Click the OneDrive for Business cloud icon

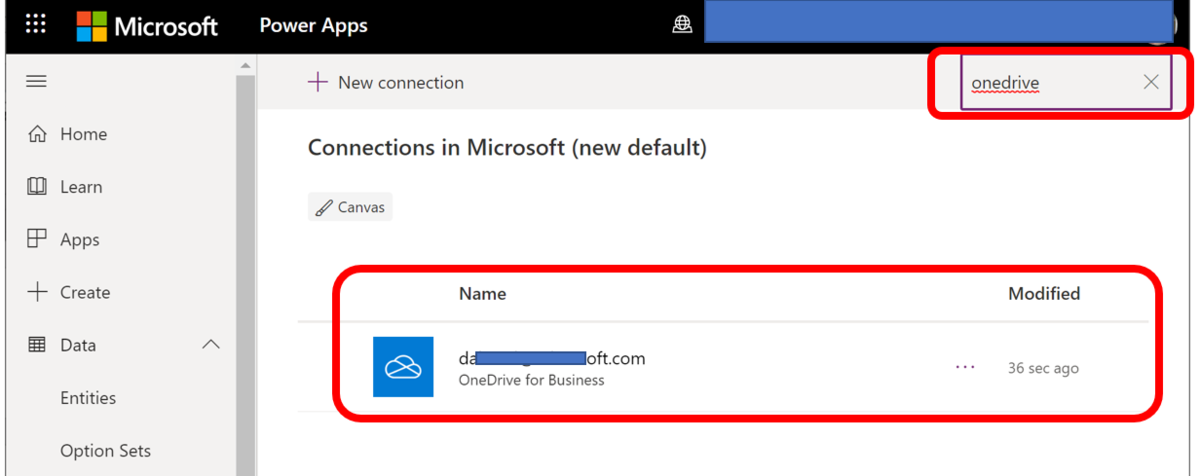[x=403, y=367]
